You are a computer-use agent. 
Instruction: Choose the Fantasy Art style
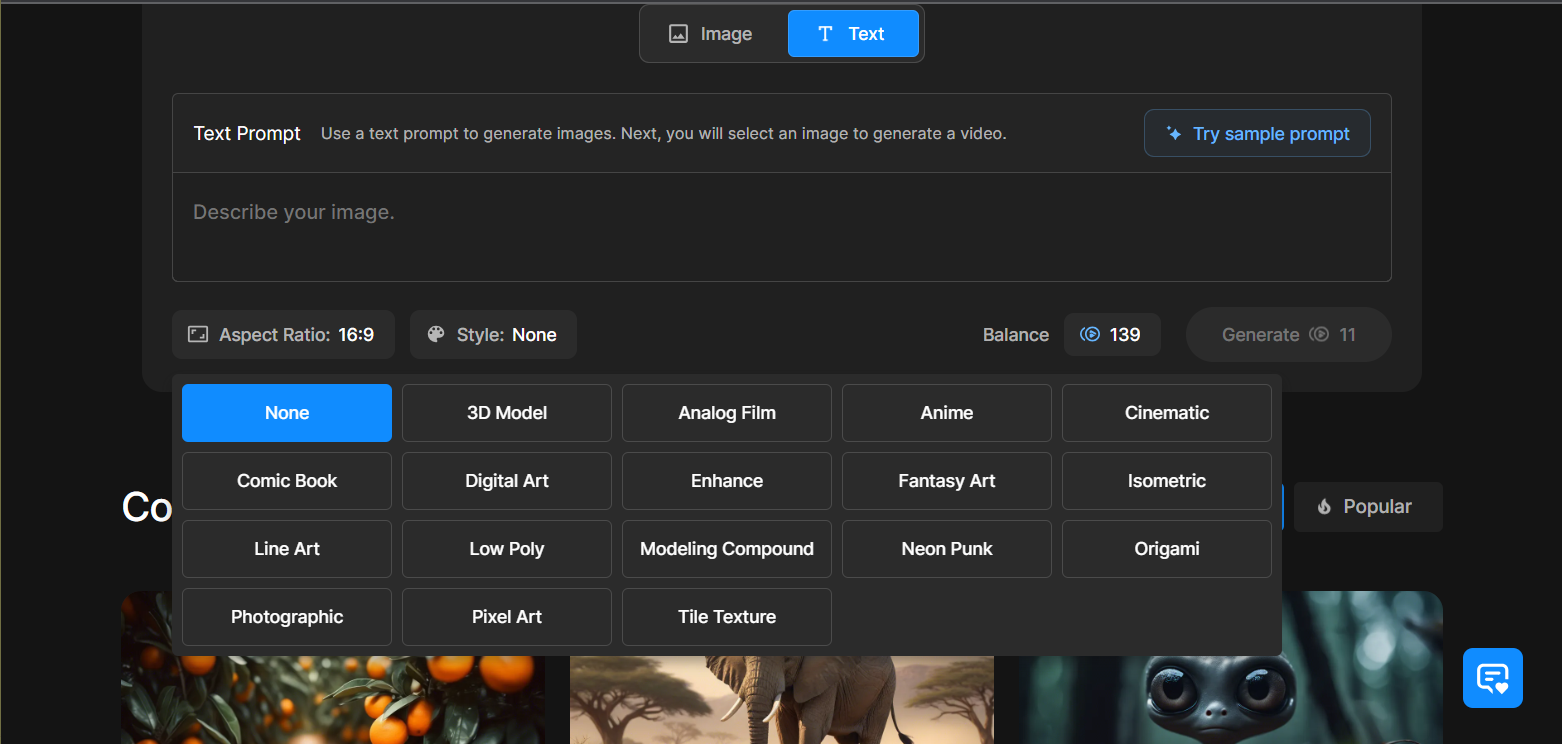(947, 481)
